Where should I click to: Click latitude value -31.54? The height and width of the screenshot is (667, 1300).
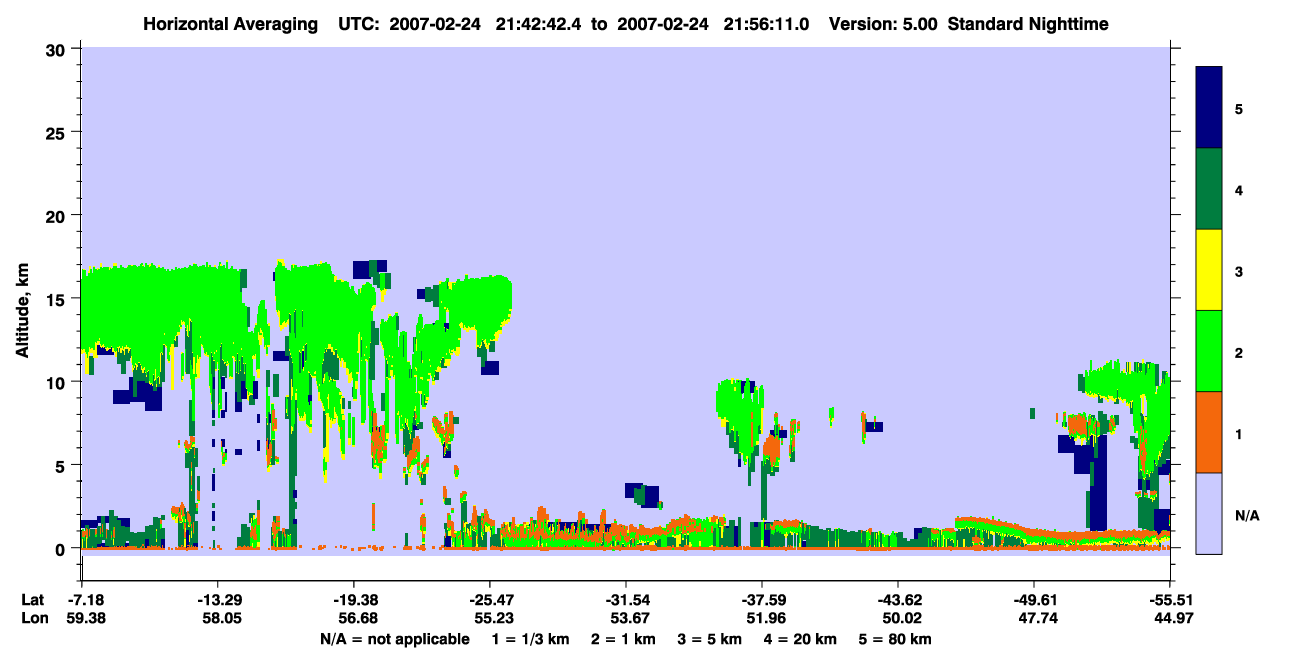pyautogui.click(x=625, y=600)
